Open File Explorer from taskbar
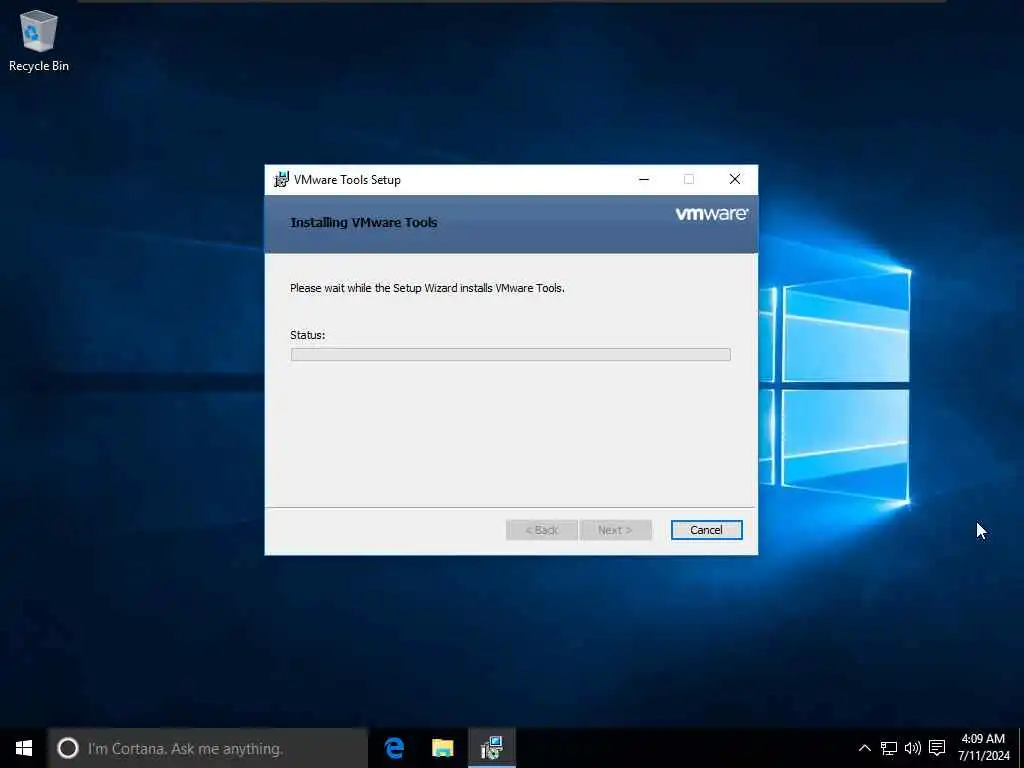Viewport: 1024px width, 768px height. coord(443,748)
